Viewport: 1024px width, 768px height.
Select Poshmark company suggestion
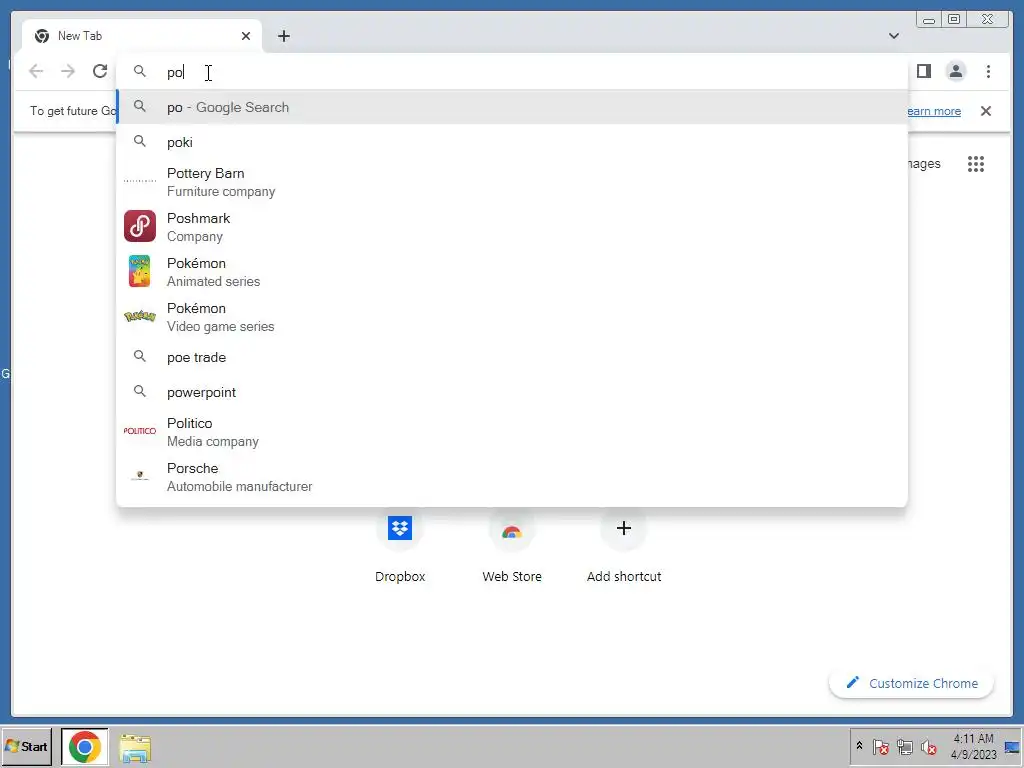click(512, 227)
